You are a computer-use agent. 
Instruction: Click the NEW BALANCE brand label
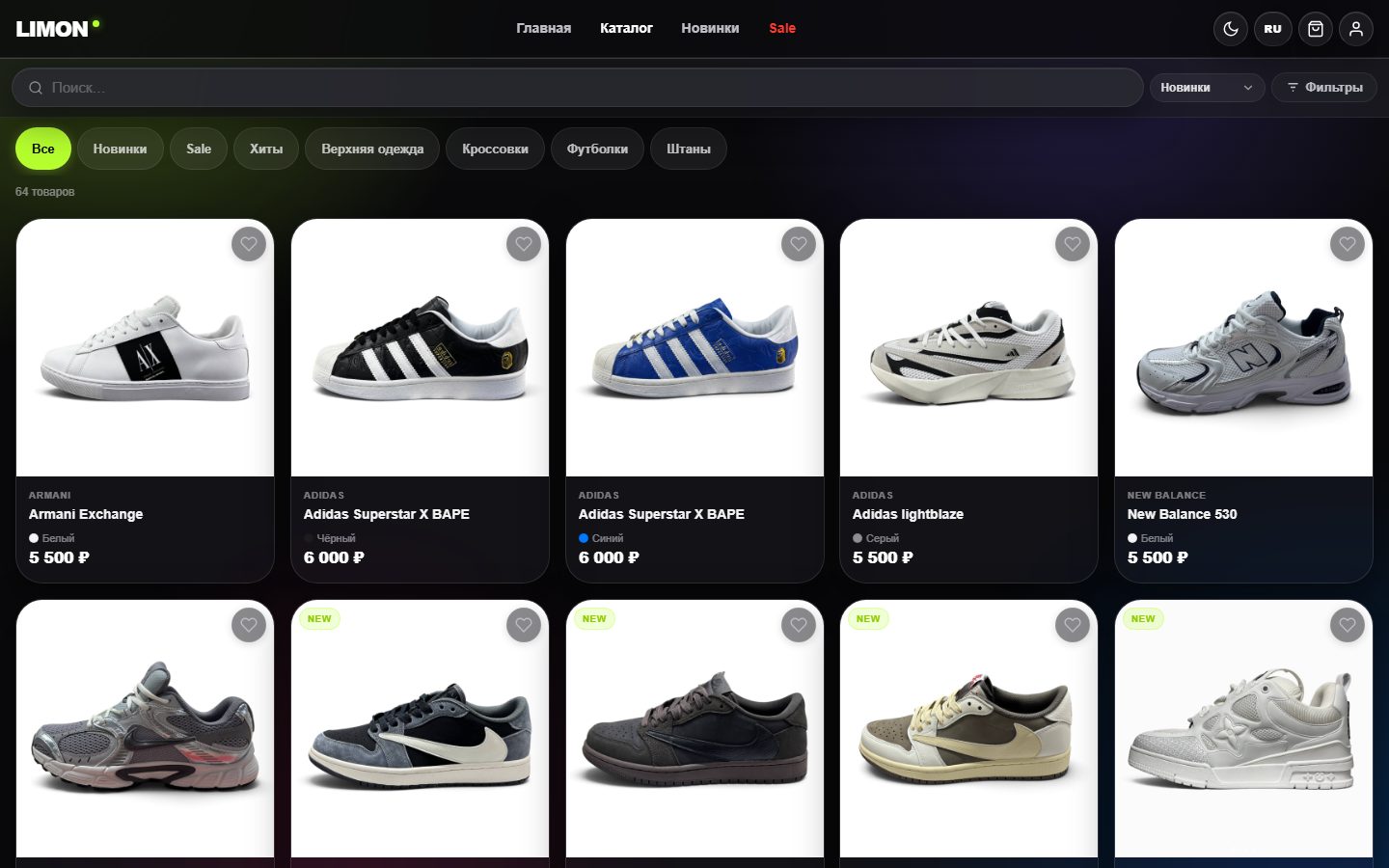[1166, 496]
